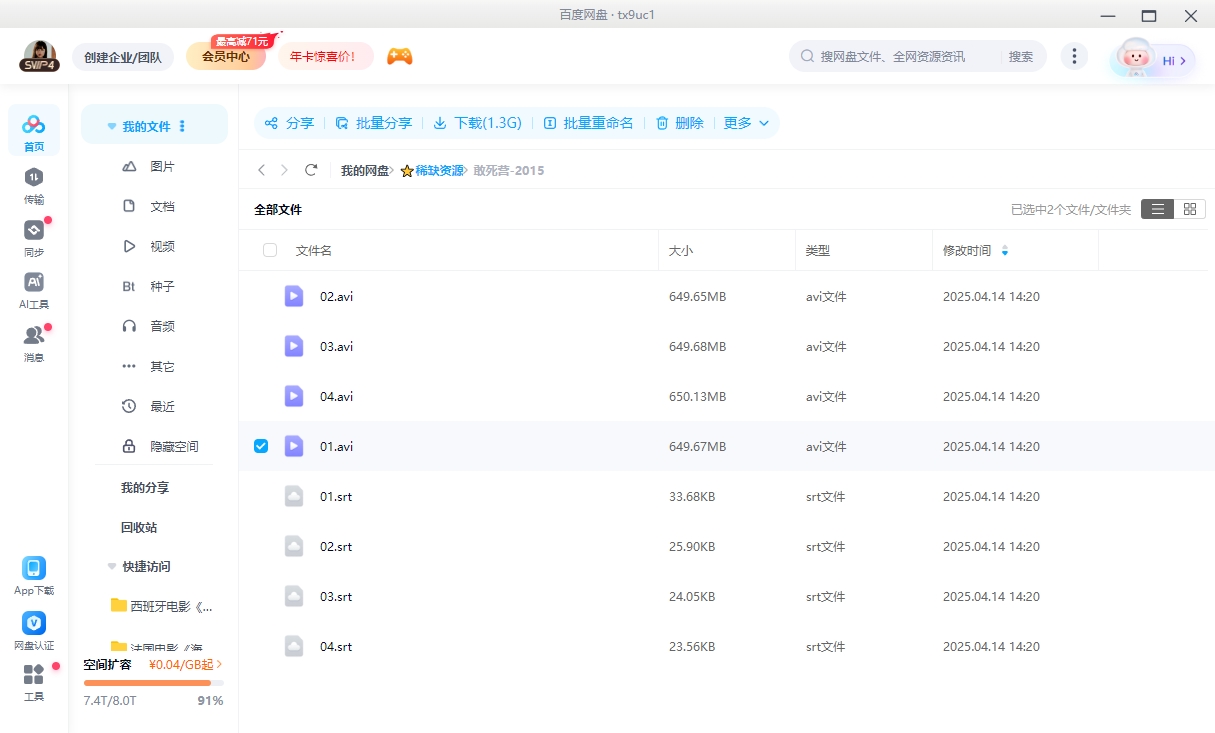Screen dimensions: 1215x733
Task: Open 空间扩容 storage expansion link
Action: (106, 664)
